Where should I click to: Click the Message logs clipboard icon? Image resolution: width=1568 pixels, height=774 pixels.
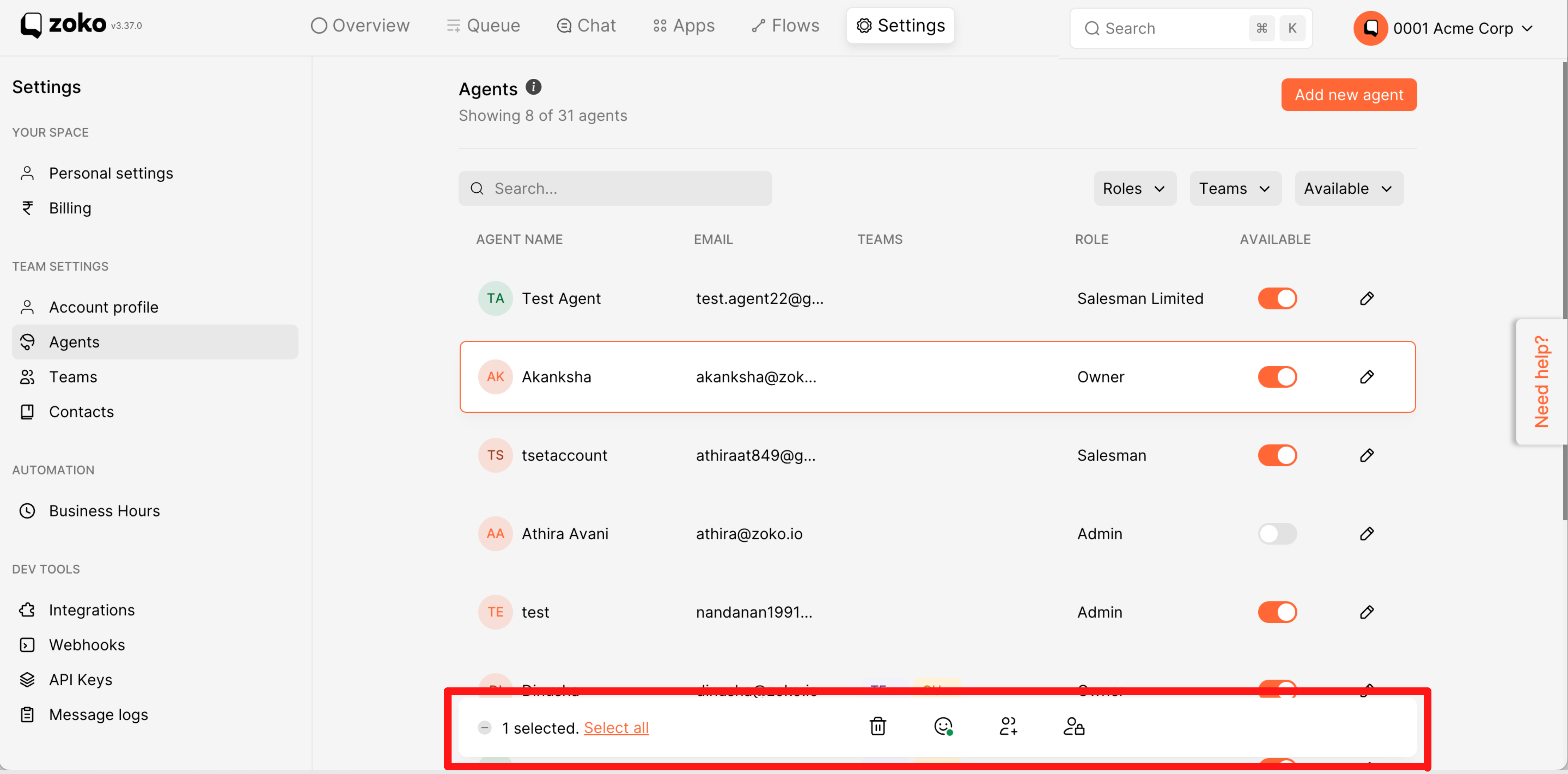[27, 714]
